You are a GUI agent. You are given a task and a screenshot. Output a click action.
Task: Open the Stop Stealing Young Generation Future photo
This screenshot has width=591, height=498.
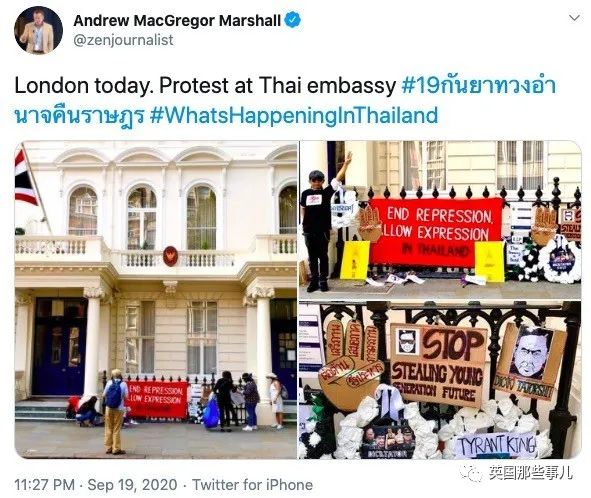click(440, 380)
